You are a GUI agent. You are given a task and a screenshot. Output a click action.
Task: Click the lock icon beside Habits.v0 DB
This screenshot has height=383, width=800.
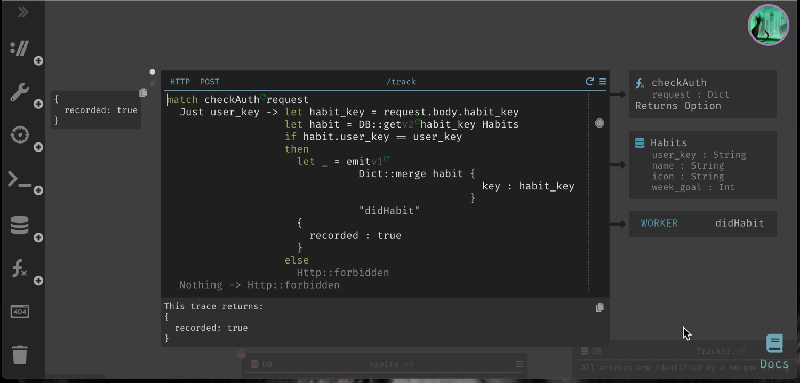click(x=241, y=353)
